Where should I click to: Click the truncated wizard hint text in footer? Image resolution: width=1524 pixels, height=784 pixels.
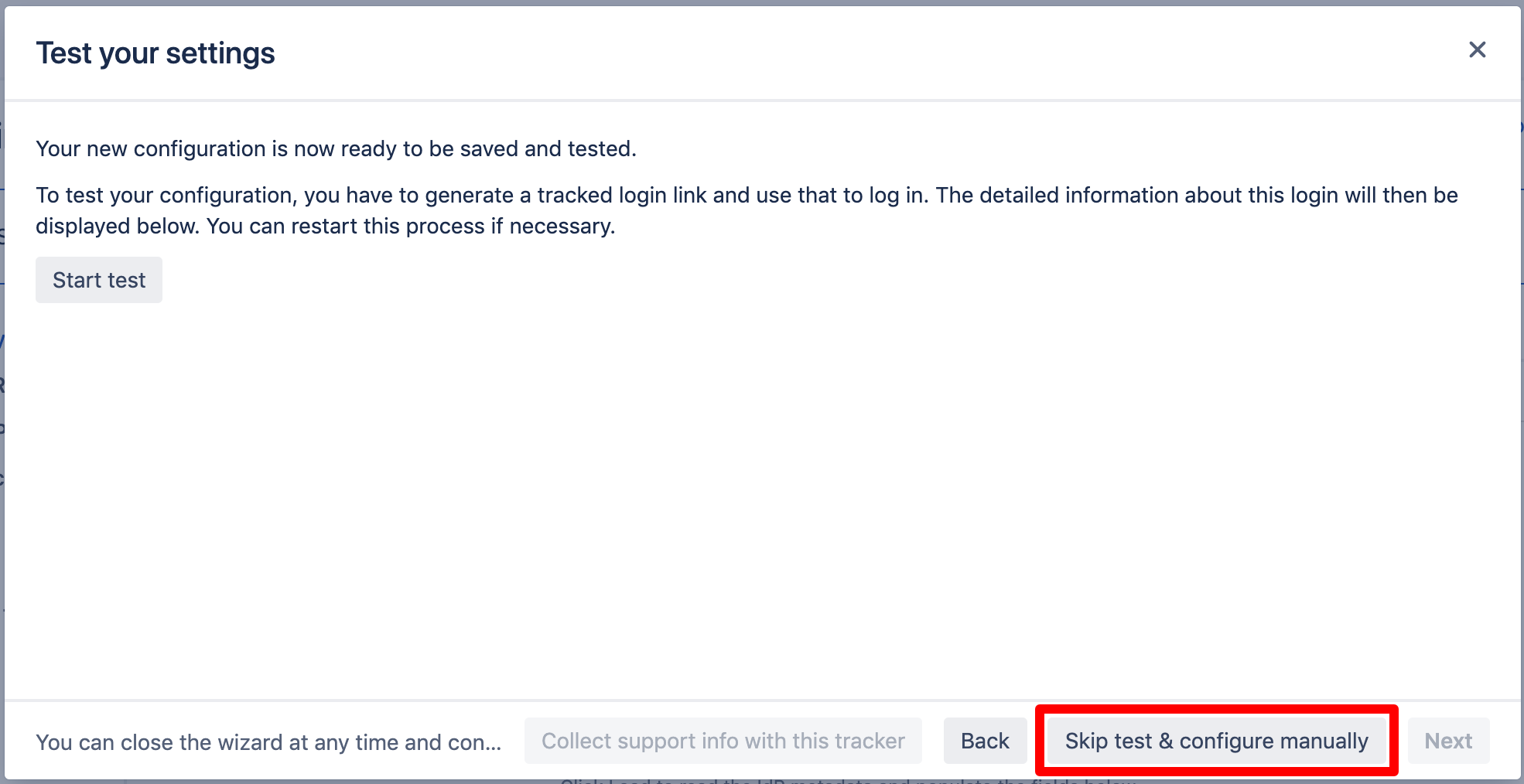click(268, 742)
